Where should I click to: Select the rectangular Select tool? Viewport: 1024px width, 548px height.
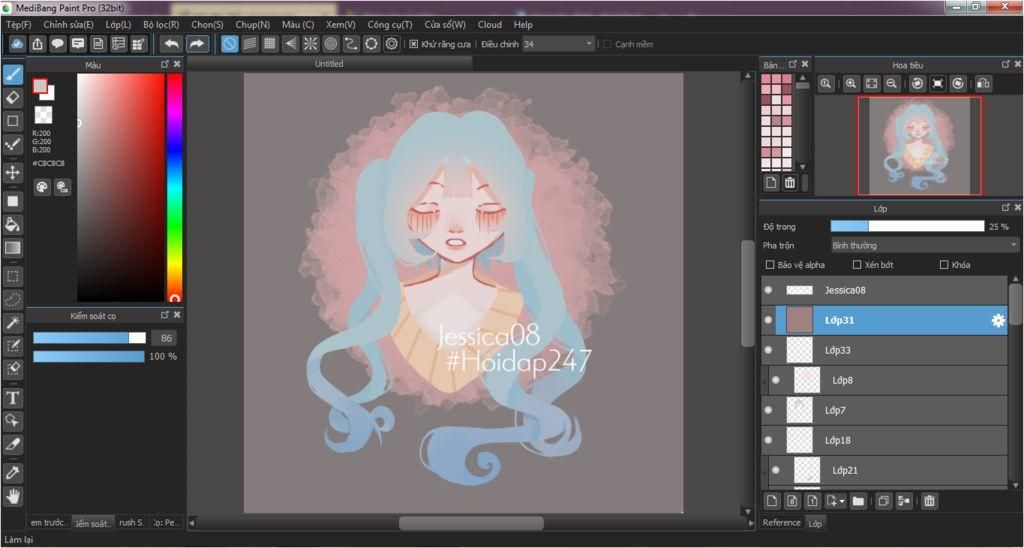[x=12, y=276]
